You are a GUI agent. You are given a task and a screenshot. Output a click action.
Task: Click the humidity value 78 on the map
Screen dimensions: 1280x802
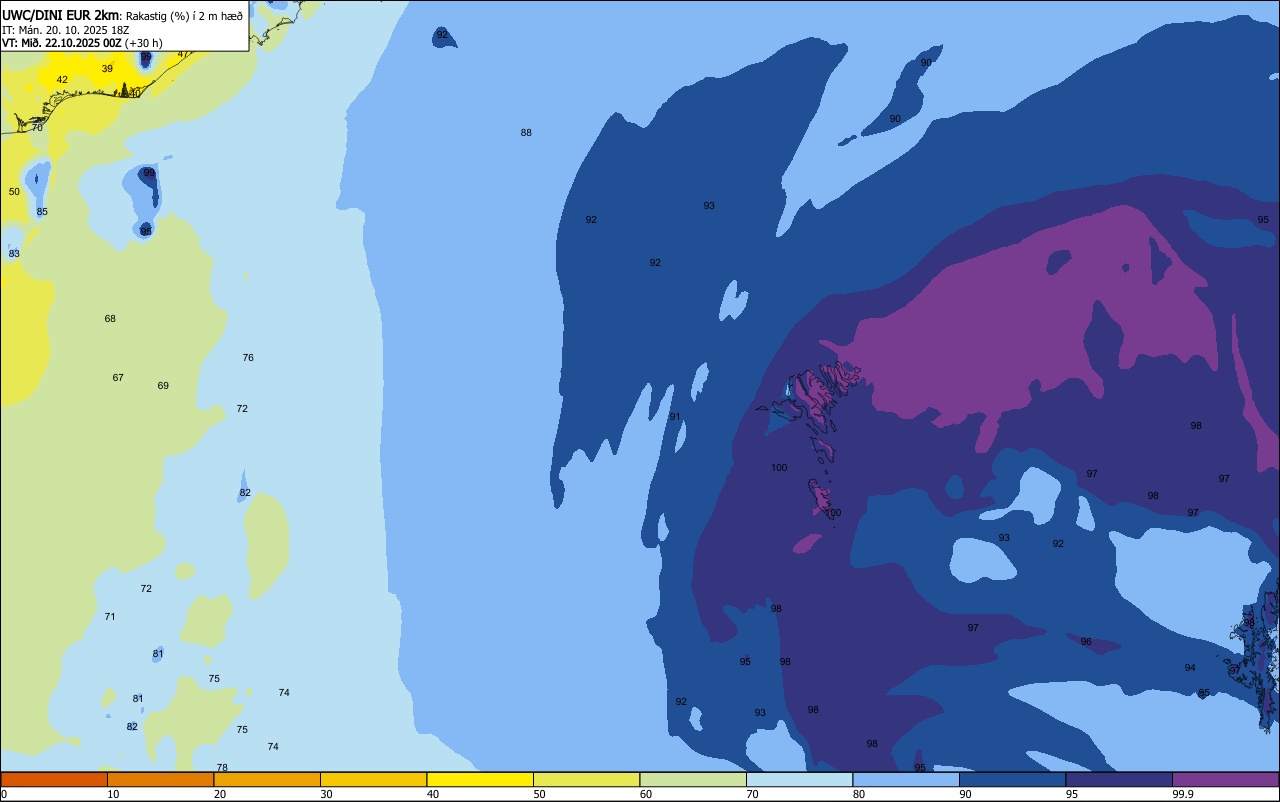click(x=222, y=768)
